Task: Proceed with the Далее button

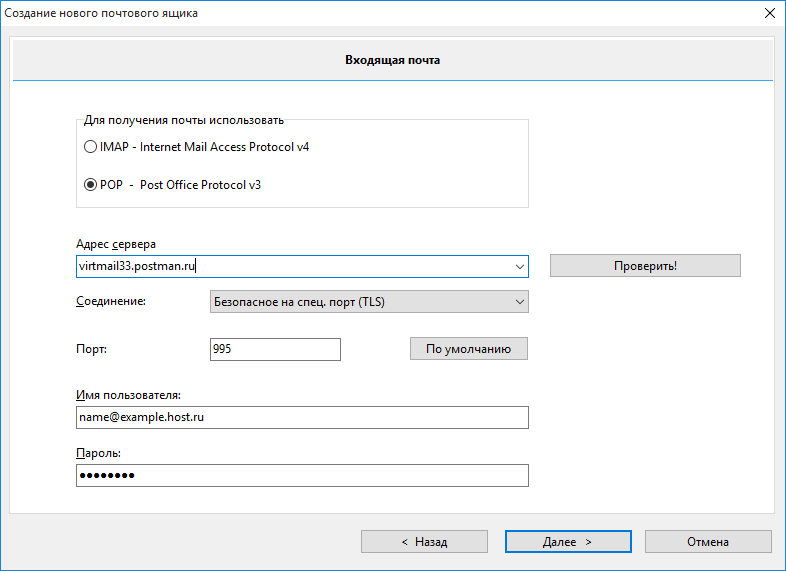Action: coord(568,542)
